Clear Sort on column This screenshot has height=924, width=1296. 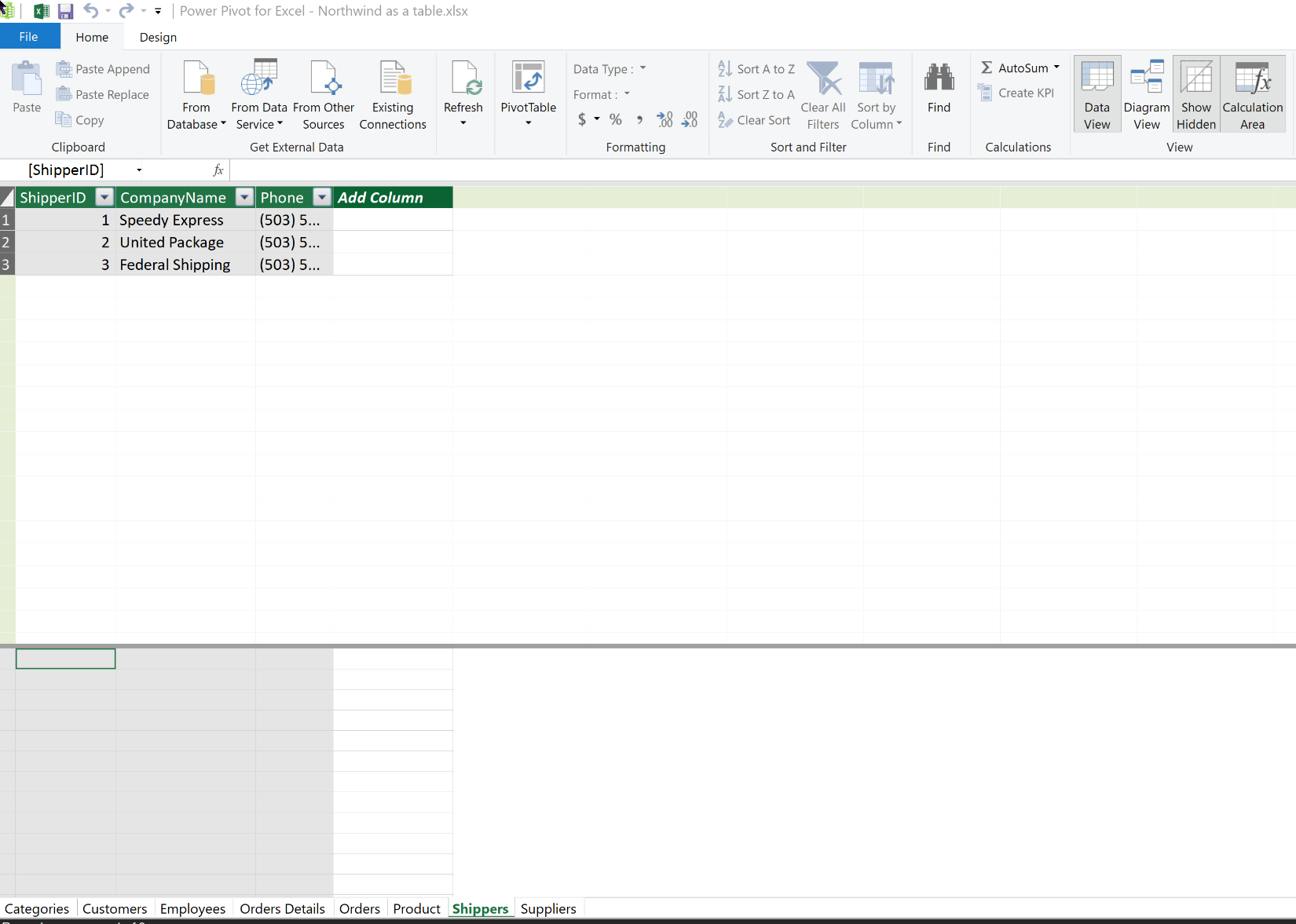click(x=754, y=120)
